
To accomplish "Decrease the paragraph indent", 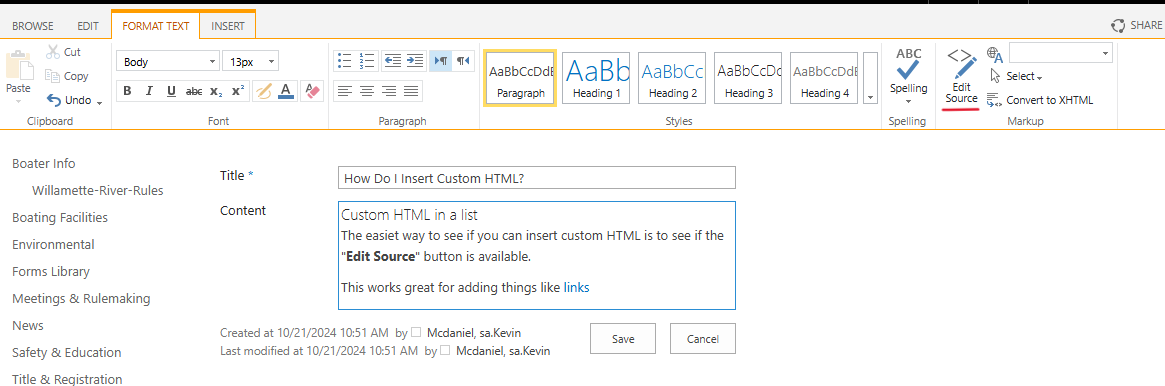I will coord(392,61).
